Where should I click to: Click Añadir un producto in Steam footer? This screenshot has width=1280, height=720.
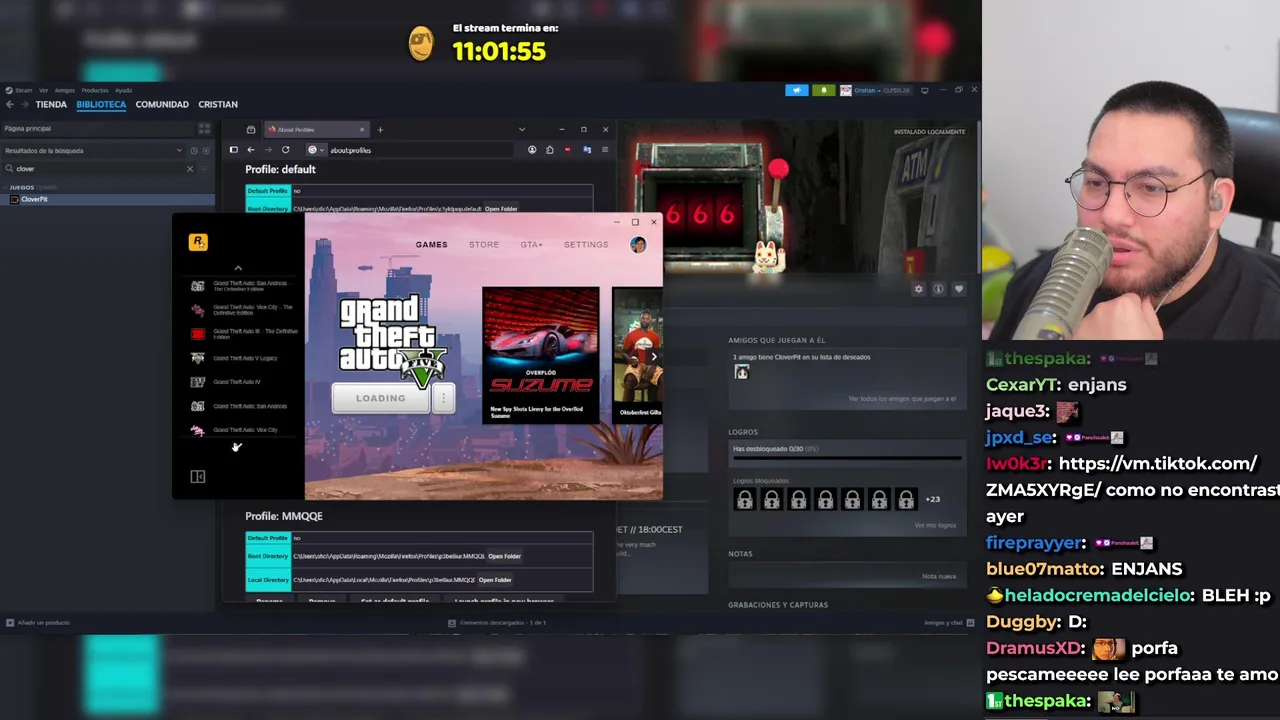pos(38,623)
